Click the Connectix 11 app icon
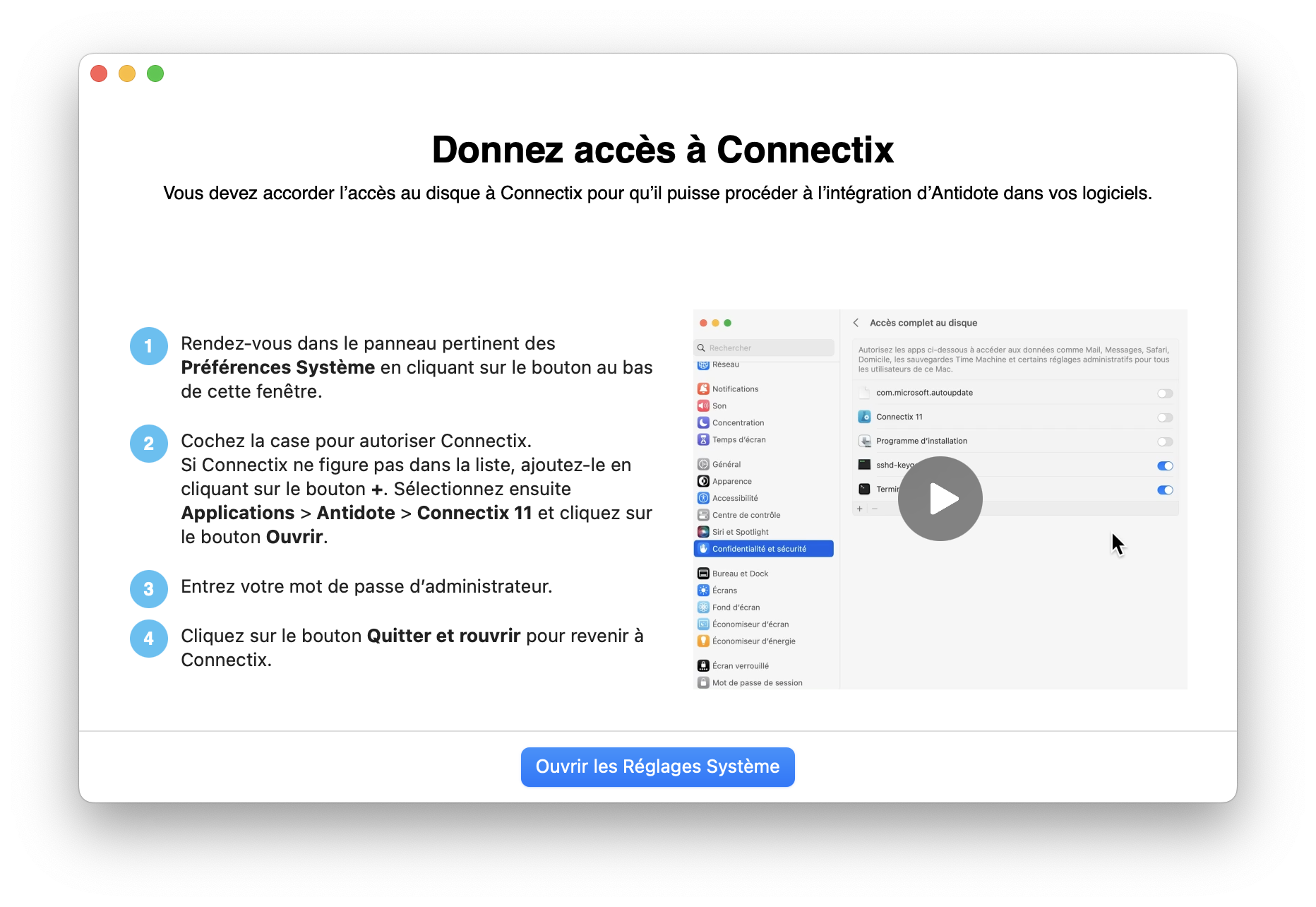Screen dimensions: 1316x907 (x=864, y=417)
